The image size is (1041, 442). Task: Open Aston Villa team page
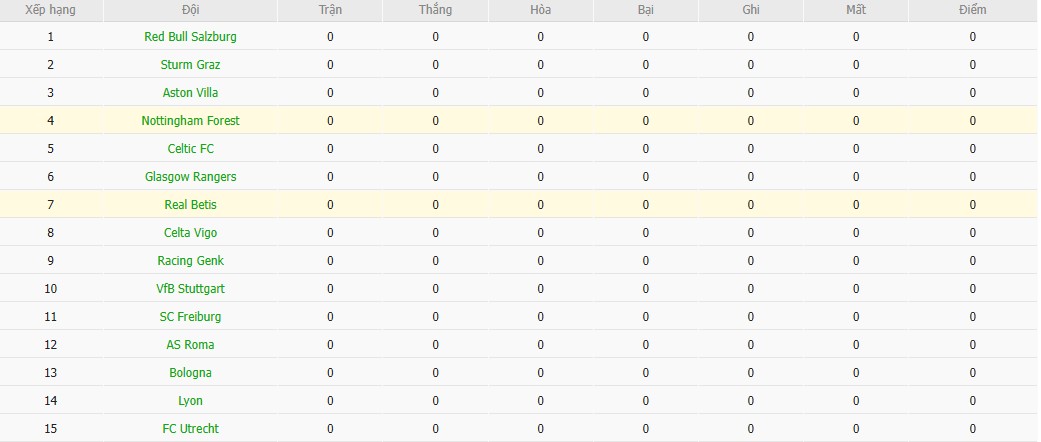click(190, 93)
